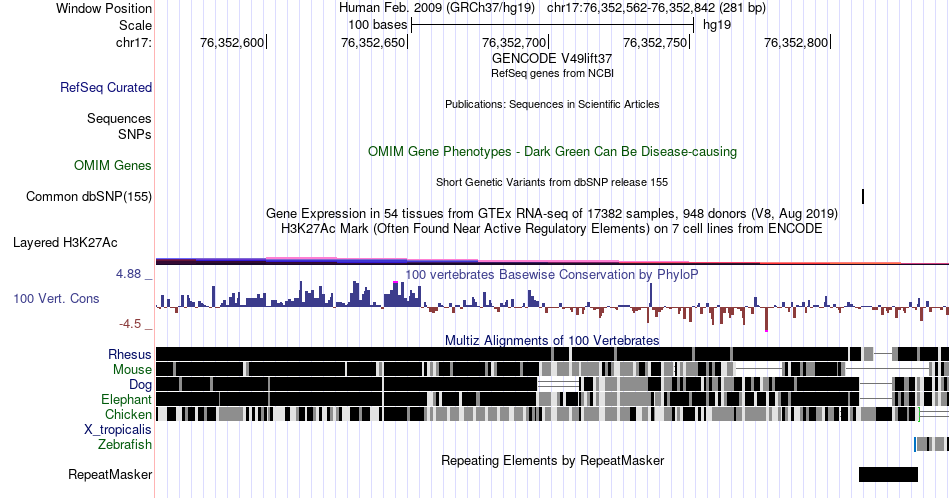Click 'RefSeq genes from NCBI' title
Screen dimensions: 950x498
(x=552, y=73)
